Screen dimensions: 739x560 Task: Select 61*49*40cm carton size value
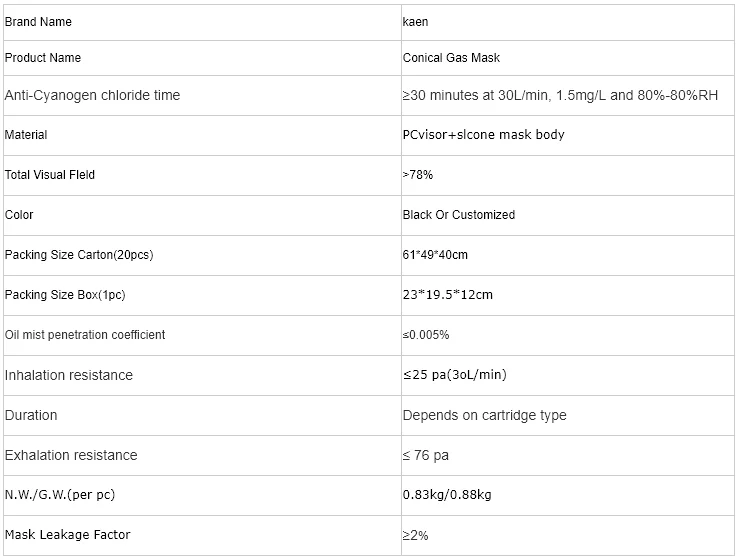point(435,255)
